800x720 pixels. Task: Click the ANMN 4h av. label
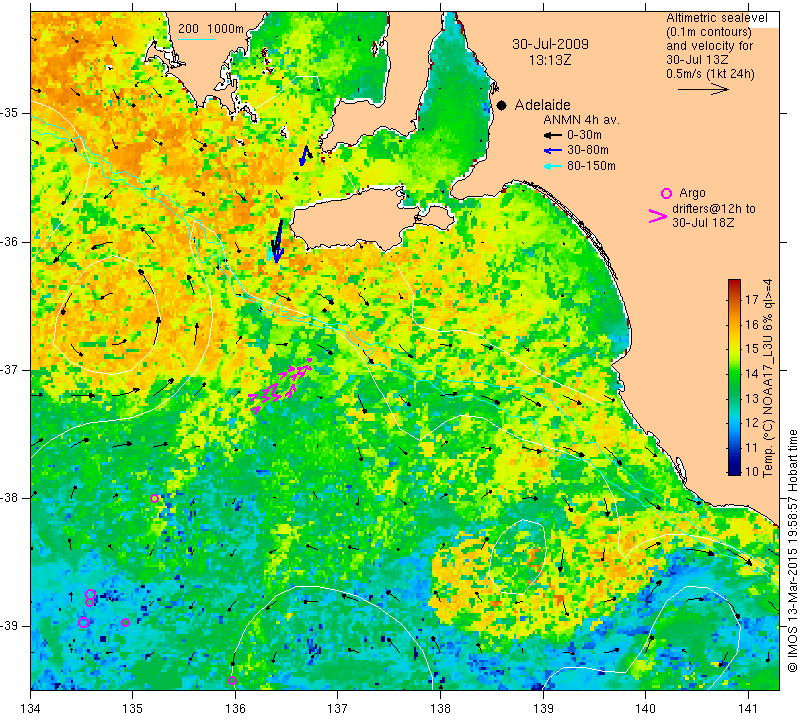(x=581, y=120)
